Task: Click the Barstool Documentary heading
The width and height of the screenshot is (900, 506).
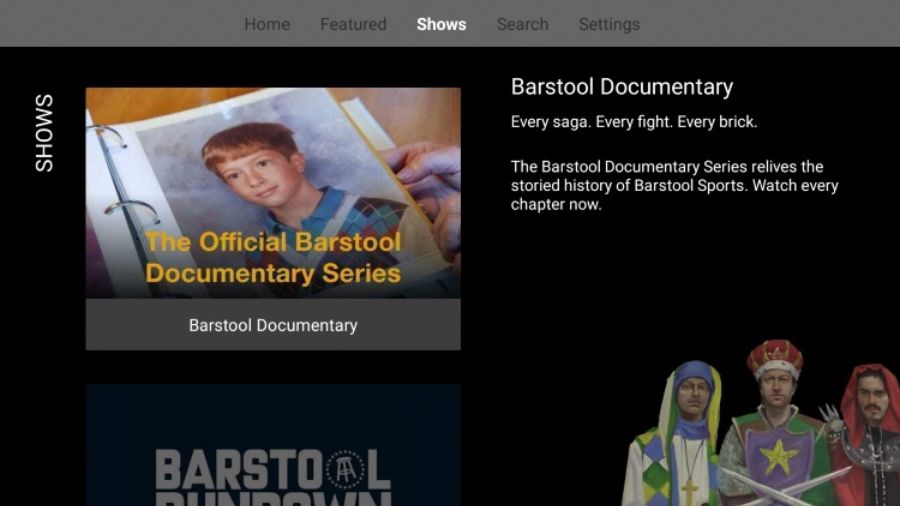Action: click(622, 87)
